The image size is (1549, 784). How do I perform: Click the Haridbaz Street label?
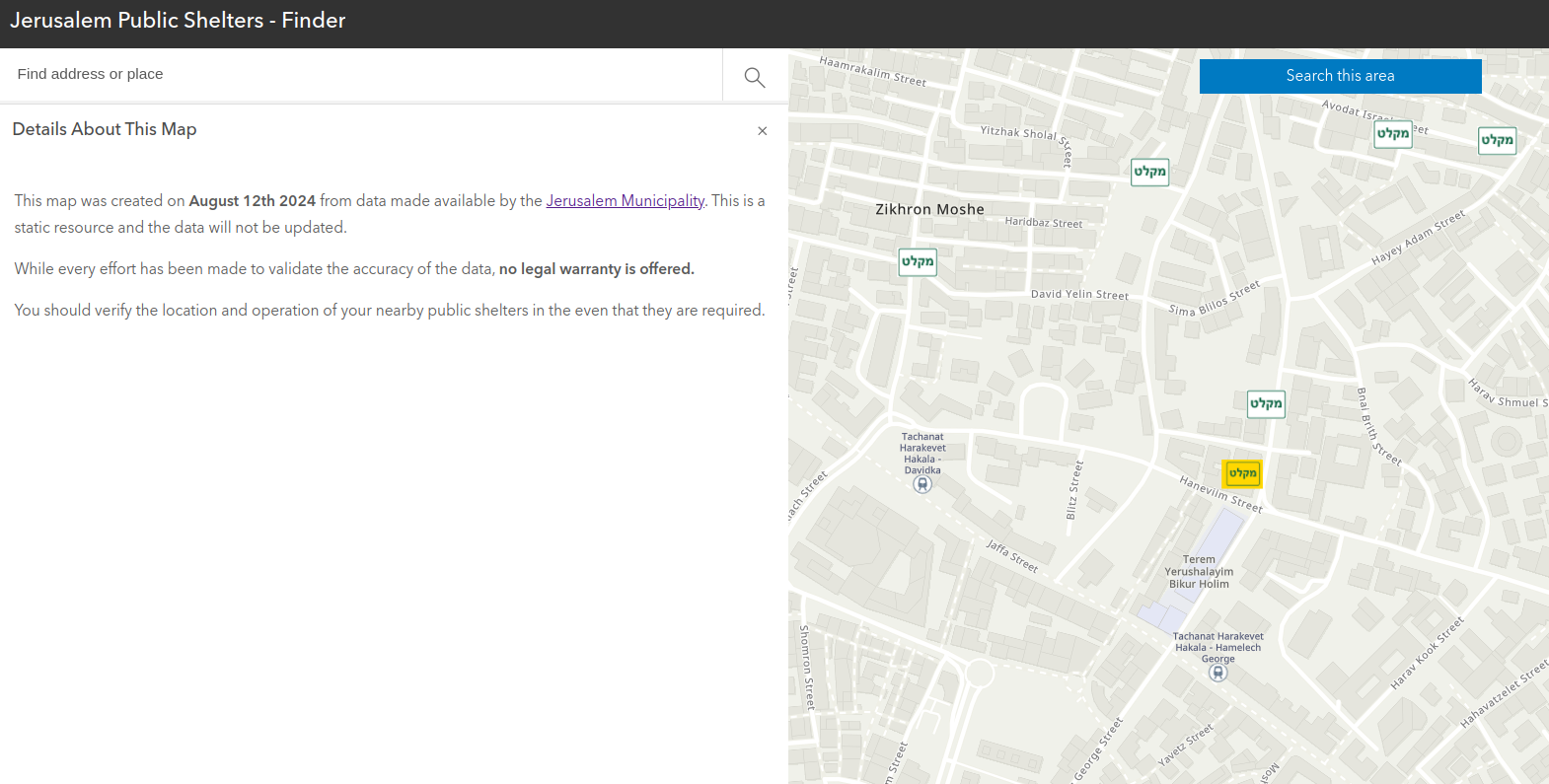(1044, 223)
